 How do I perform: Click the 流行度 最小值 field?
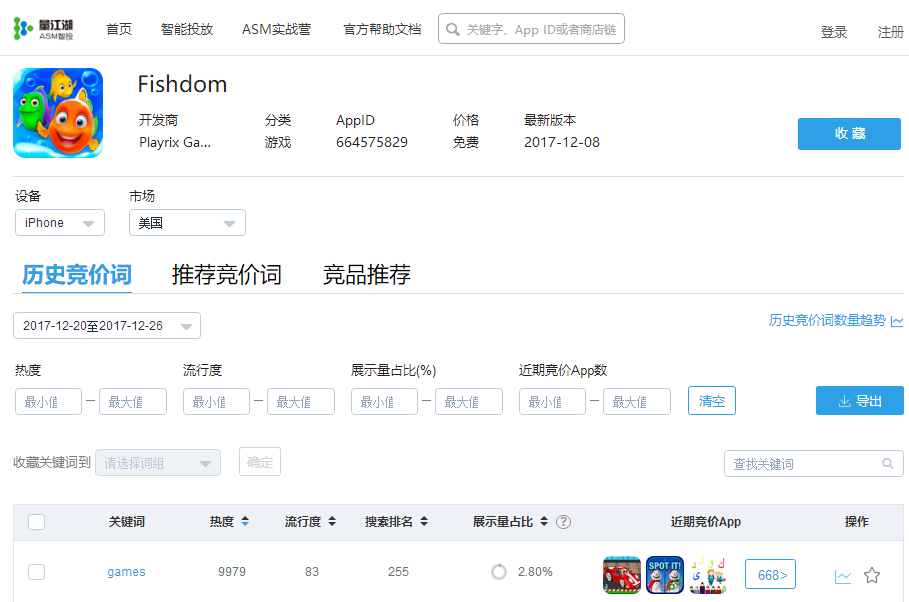point(216,401)
